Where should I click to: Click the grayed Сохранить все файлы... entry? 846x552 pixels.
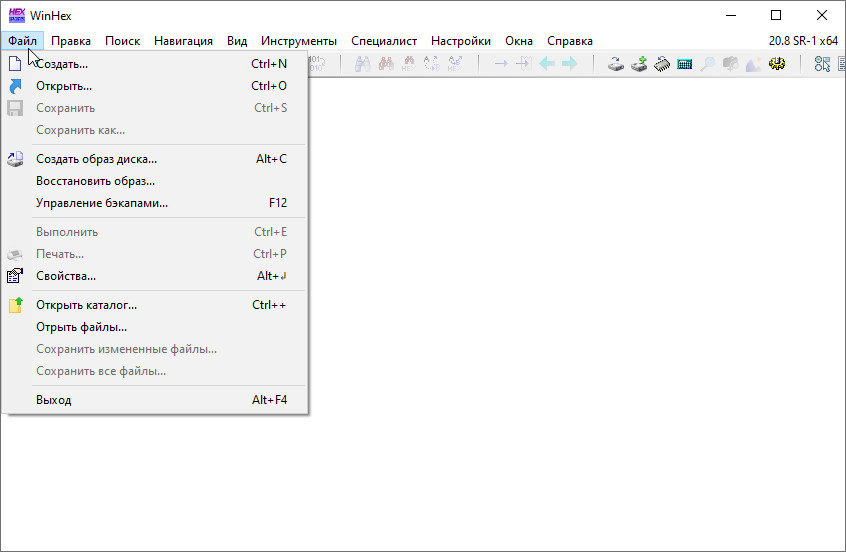point(155,371)
